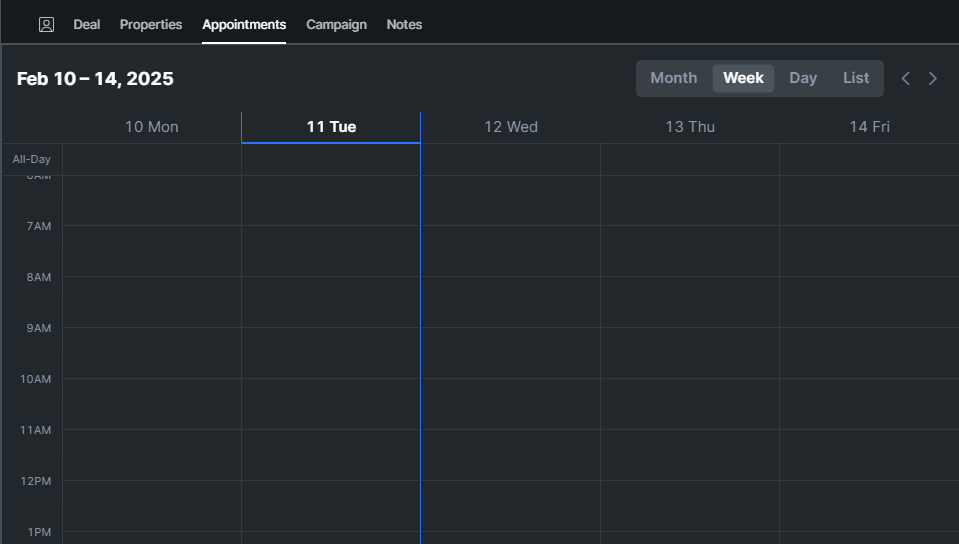Viewport: 959px width, 544px height.
Task: Open the 12 Wed day header
Action: (x=511, y=127)
